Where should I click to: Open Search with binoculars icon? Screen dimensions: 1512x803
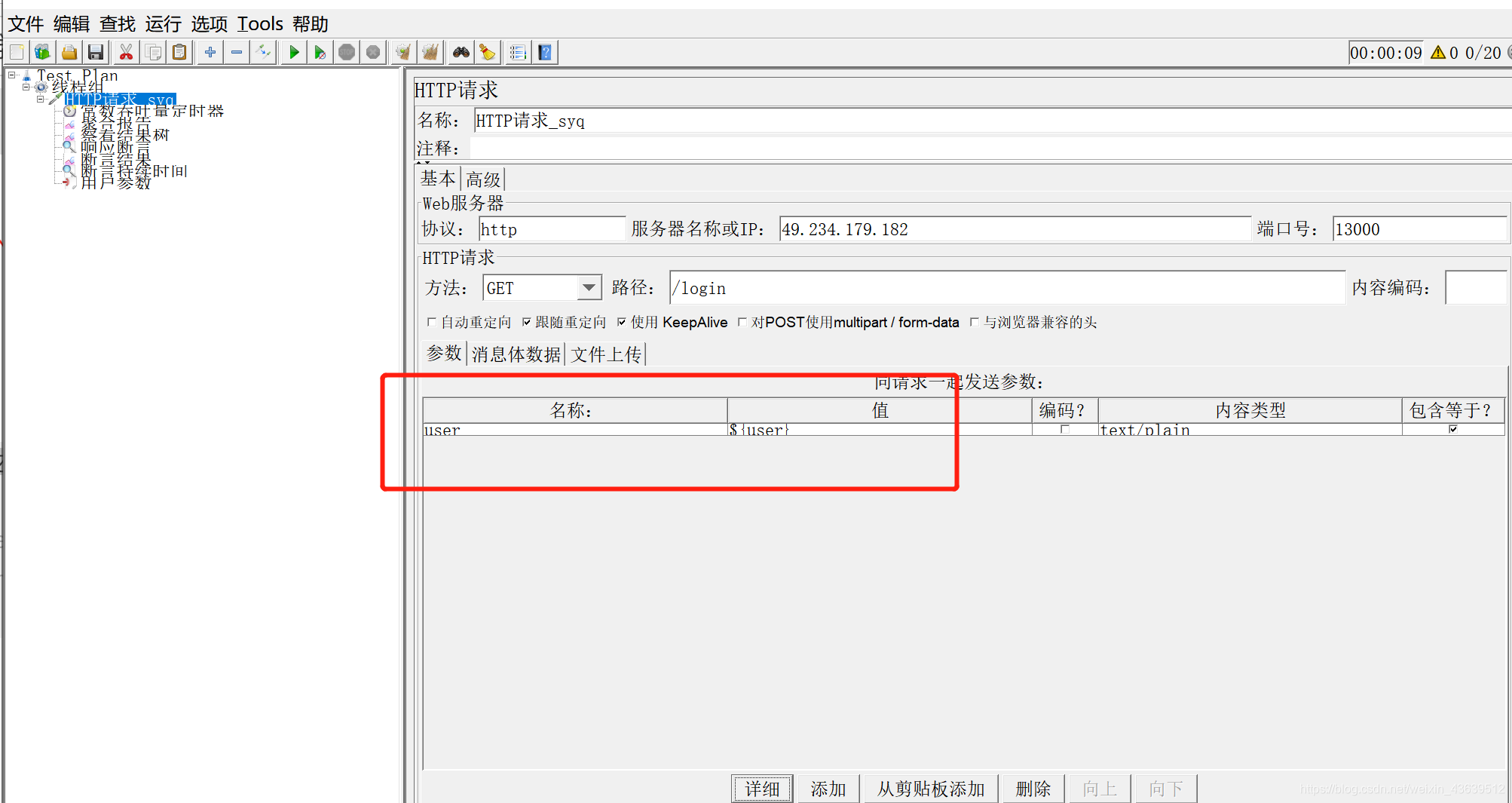(461, 52)
